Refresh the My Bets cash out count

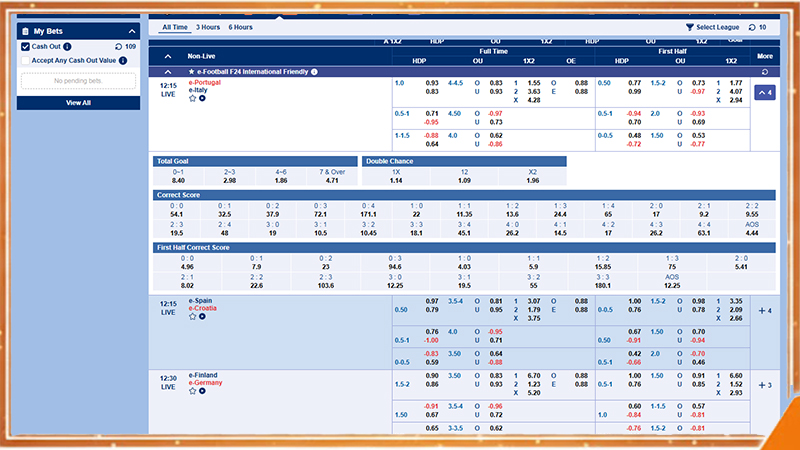tap(119, 46)
